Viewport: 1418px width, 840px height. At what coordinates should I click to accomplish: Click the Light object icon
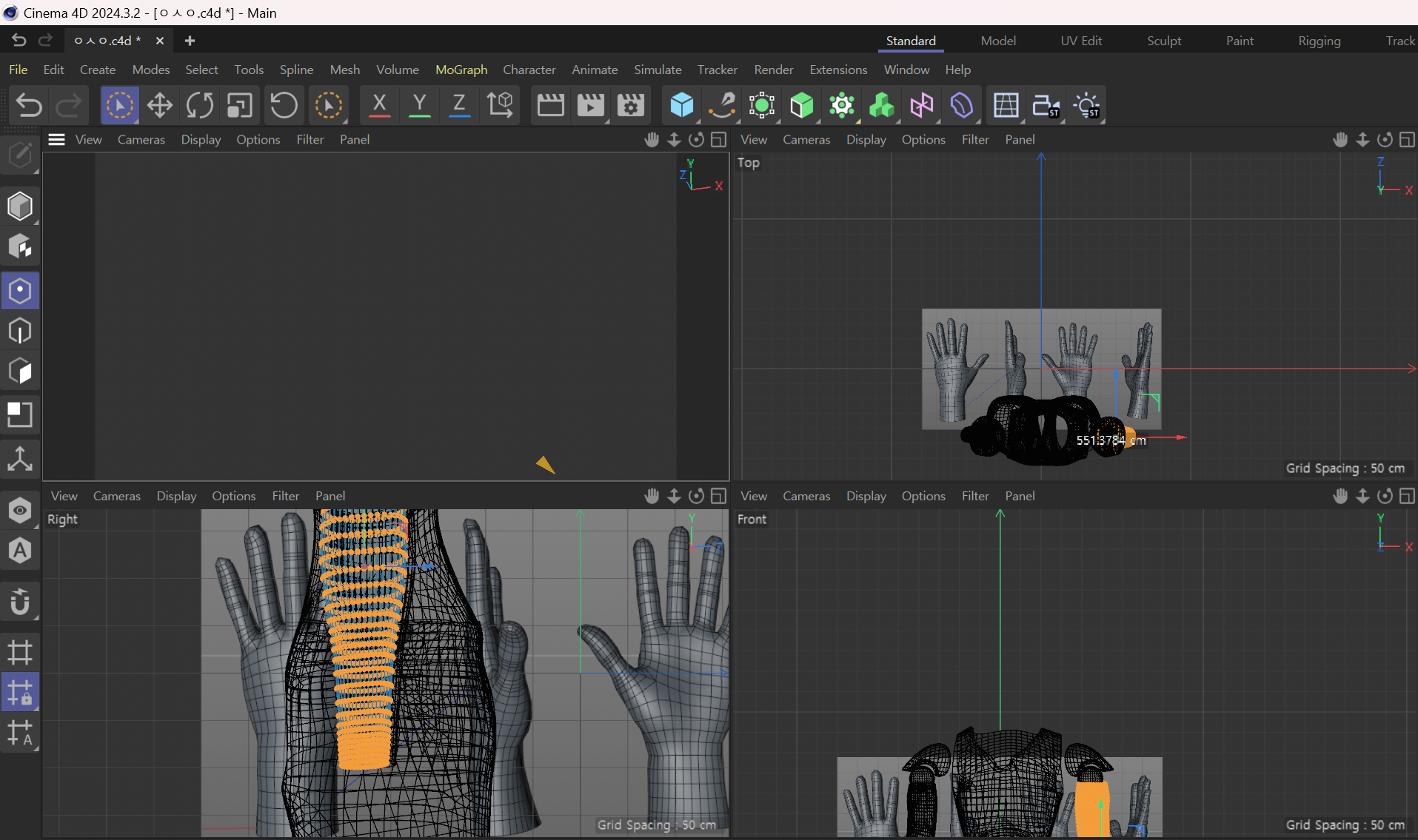tap(1086, 106)
